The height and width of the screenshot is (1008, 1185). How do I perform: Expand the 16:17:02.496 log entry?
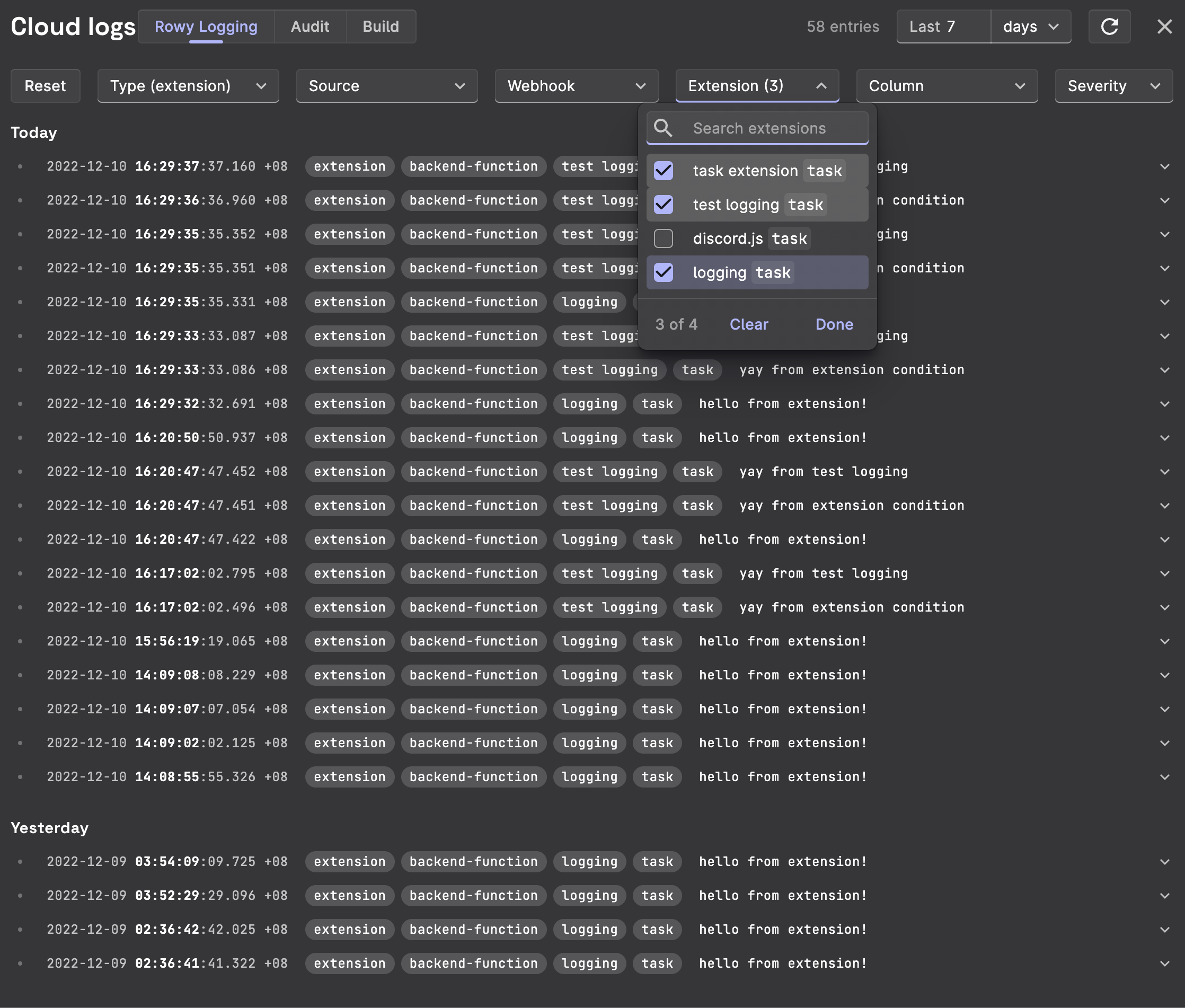[x=1164, y=607]
